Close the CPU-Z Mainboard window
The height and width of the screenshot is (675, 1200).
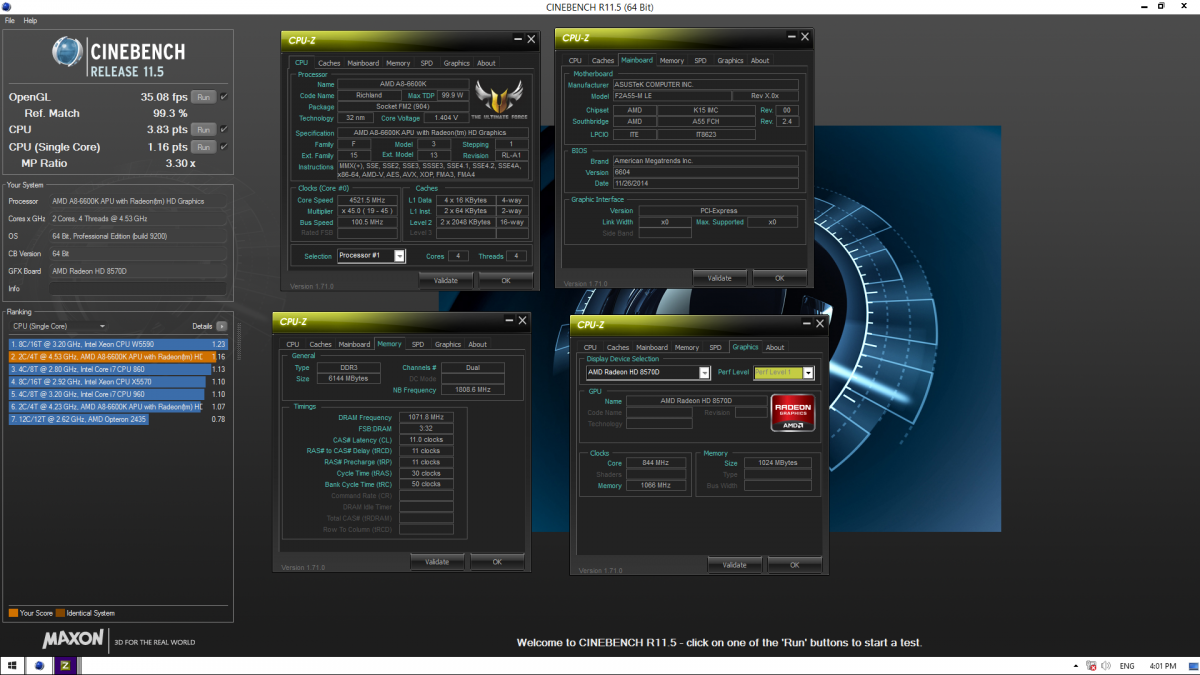pyautogui.click(x=805, y=38)
